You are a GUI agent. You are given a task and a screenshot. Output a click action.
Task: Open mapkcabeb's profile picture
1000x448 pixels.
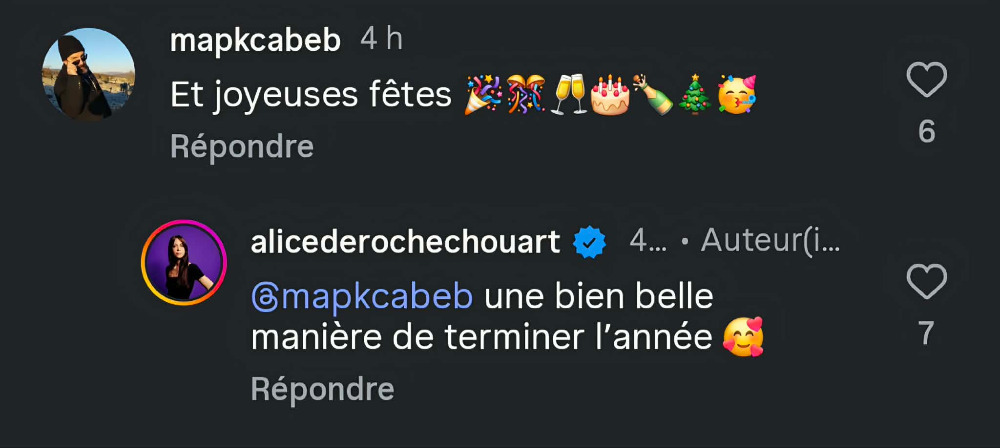pyautogui.click(x=89, y=74)
